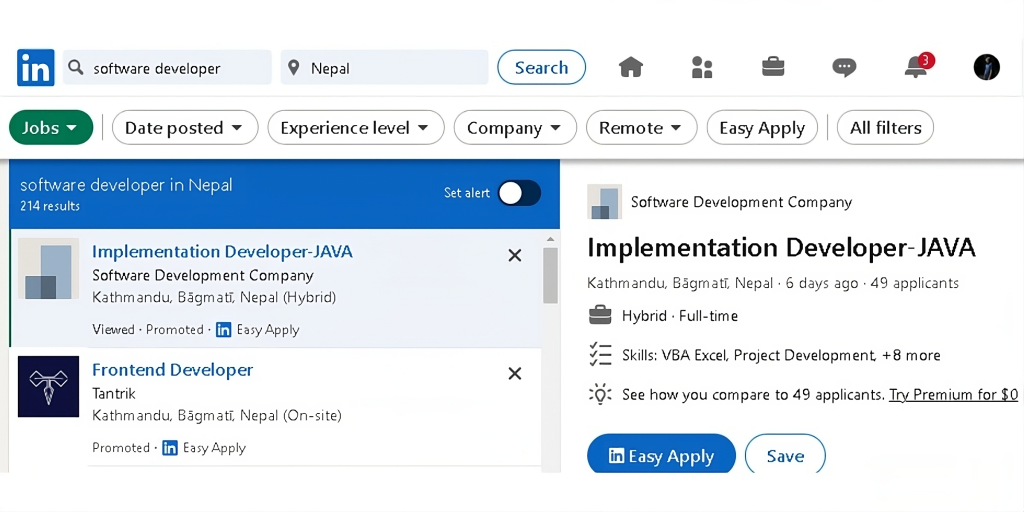Expand the Company filter
Screen dimensions: 1024x512
[x=515, y=127]
